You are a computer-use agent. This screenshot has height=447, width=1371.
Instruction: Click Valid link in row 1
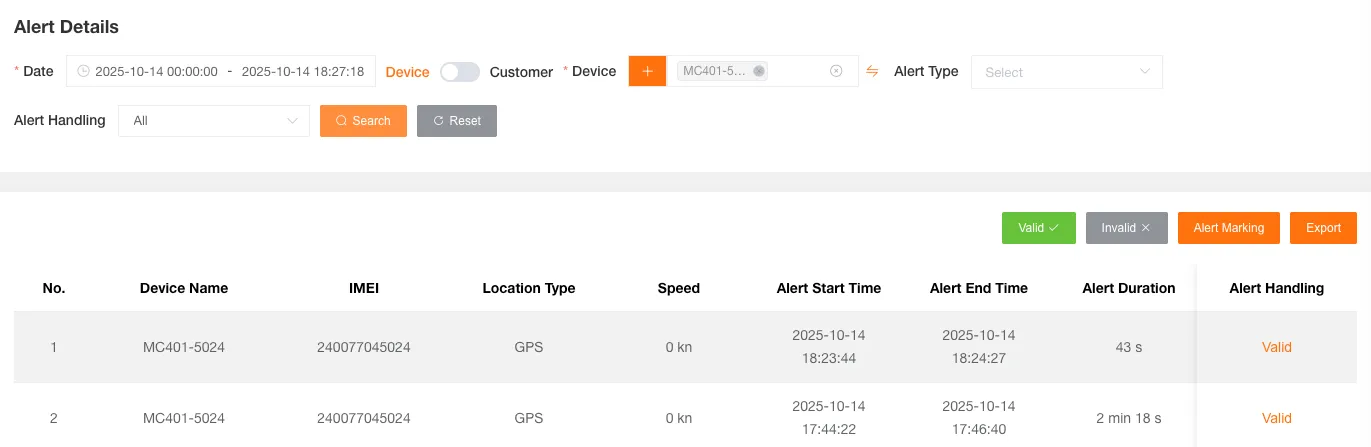tap(1276, 347)
